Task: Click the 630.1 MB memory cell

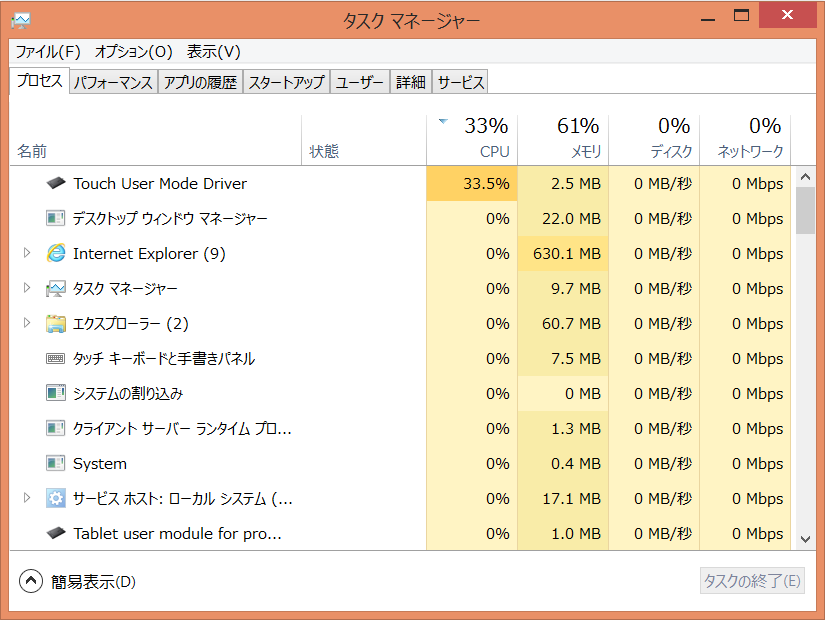Action: 563,253
